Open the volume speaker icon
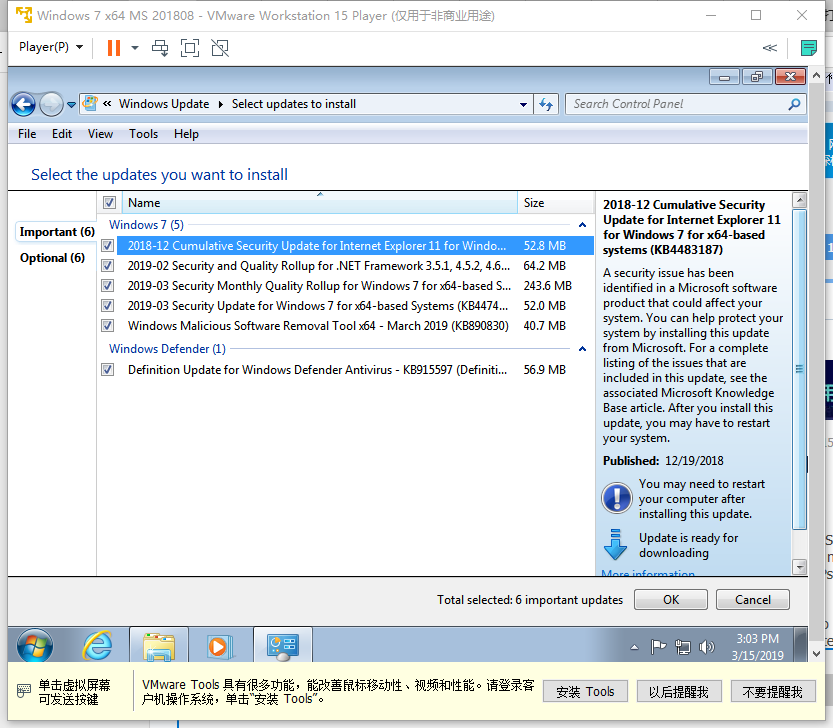Screen dimensions: 833x728 pos(707,647)
